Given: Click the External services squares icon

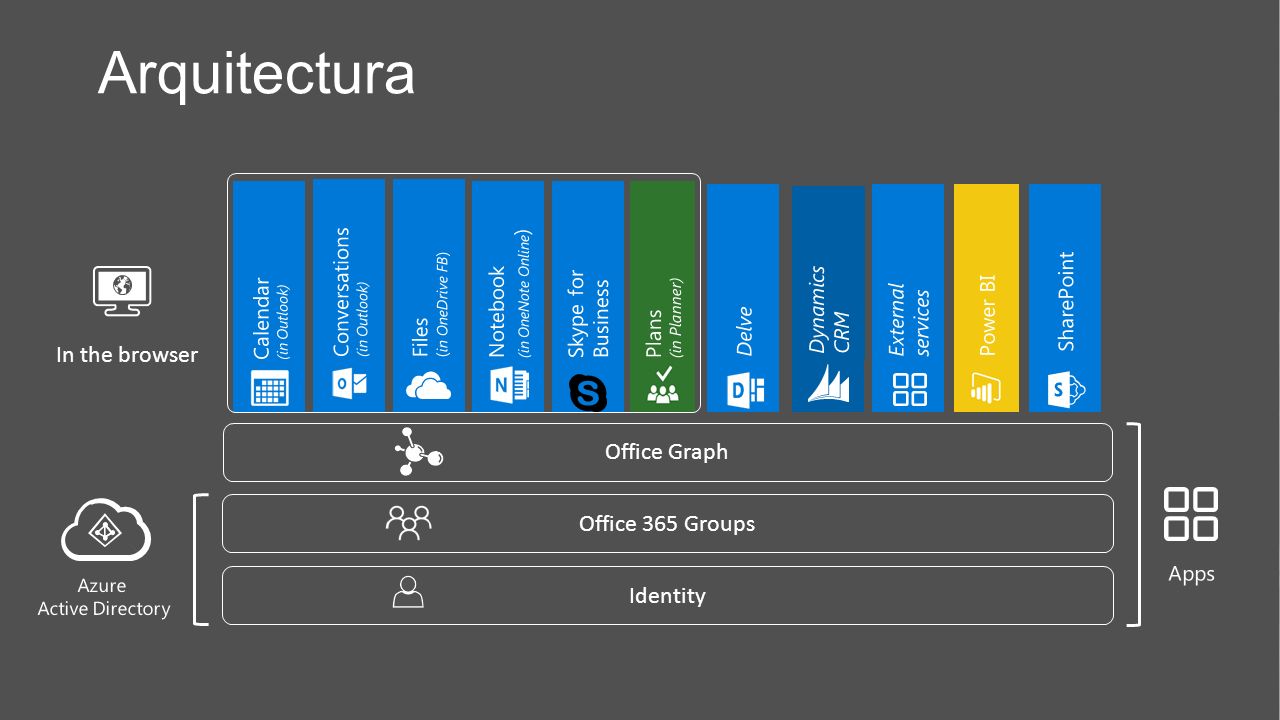Looking at the screenshot, I should (909, 390).
